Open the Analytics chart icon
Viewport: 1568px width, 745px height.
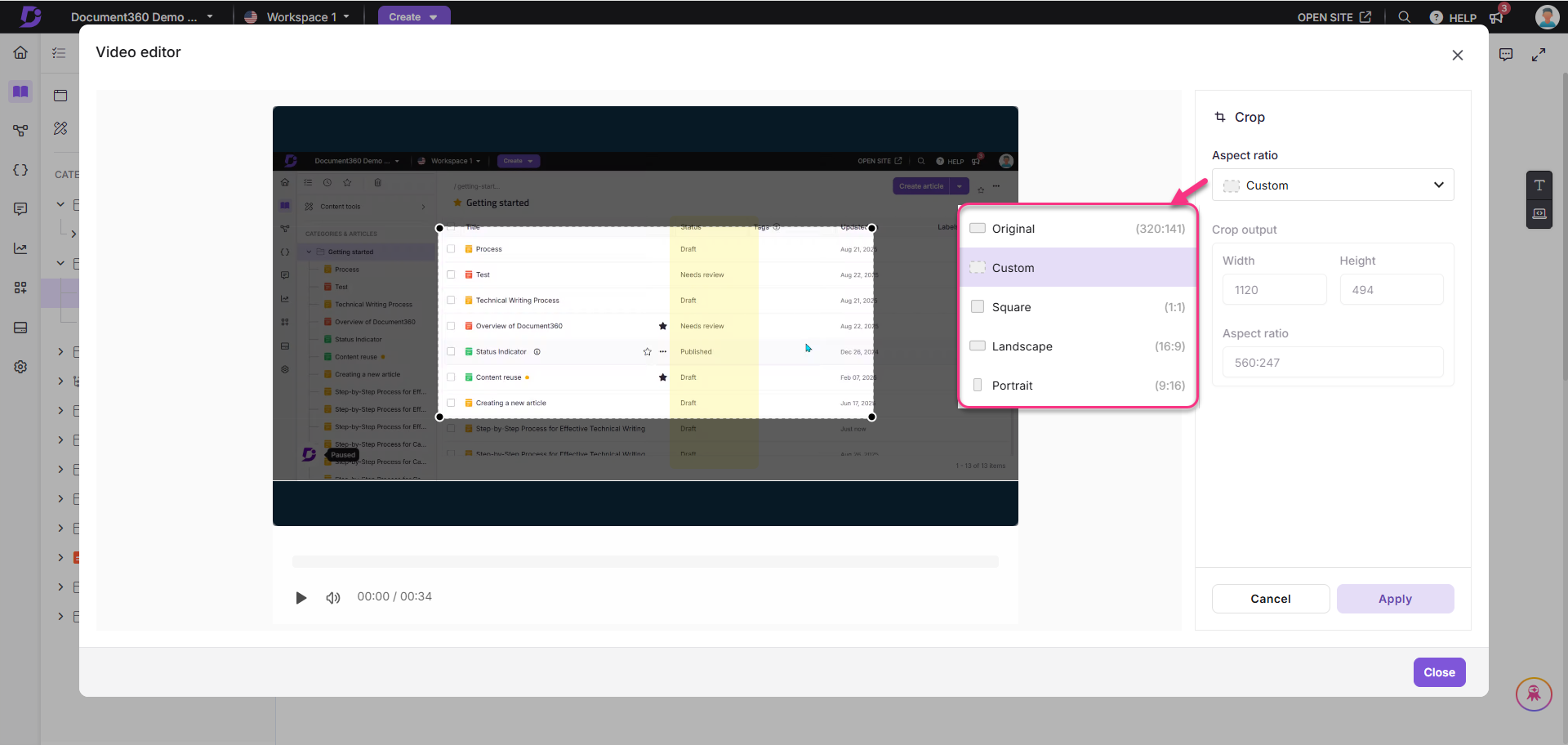20,248
